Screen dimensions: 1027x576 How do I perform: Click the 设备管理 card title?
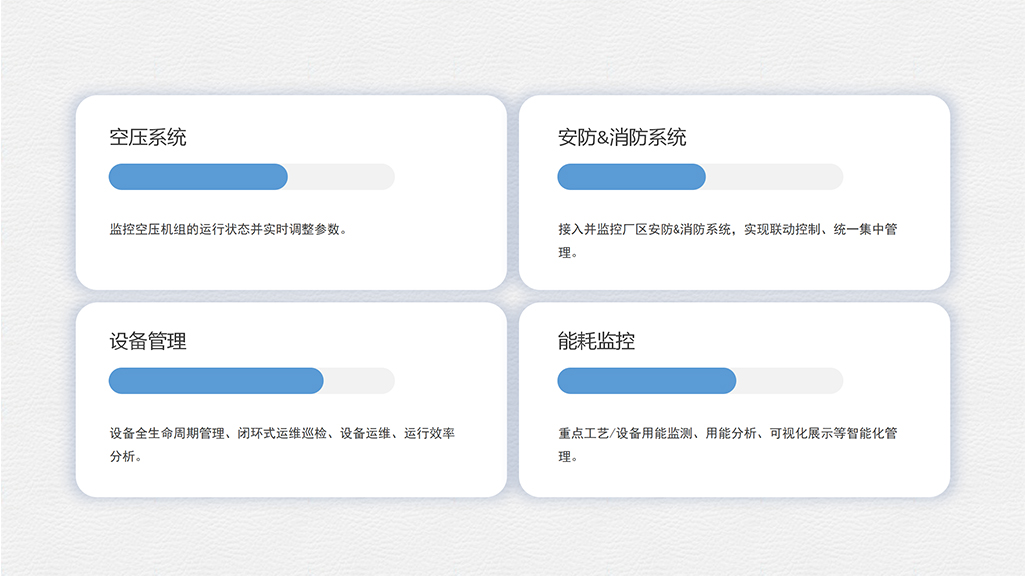(148, 342)
